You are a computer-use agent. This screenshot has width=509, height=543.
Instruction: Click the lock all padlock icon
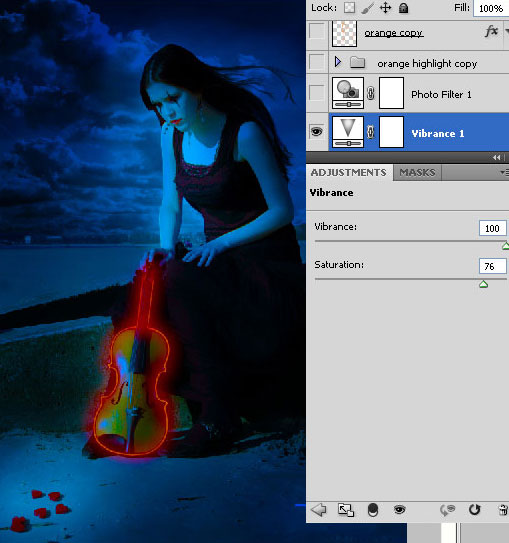pyautogui.click(x=403, y=8)
